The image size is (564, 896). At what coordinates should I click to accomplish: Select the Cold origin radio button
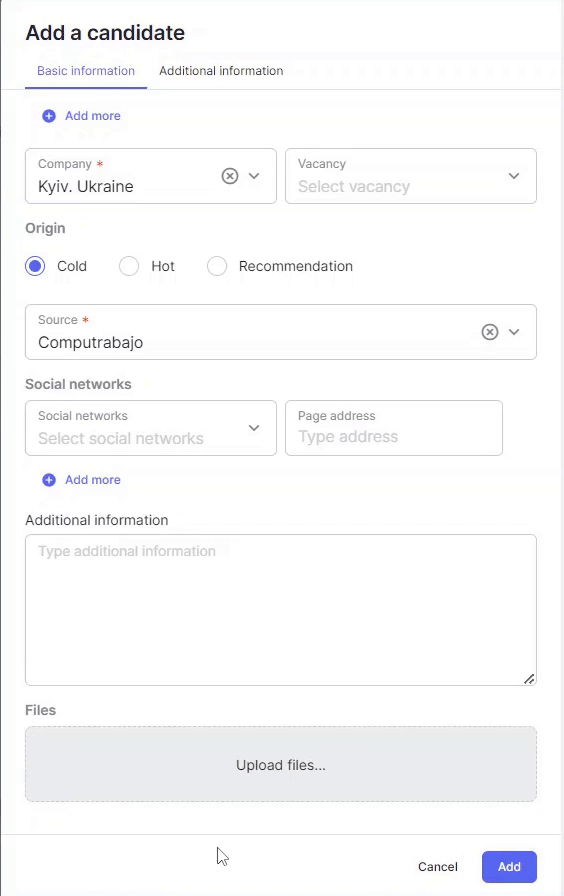click(x=35, y=266)
